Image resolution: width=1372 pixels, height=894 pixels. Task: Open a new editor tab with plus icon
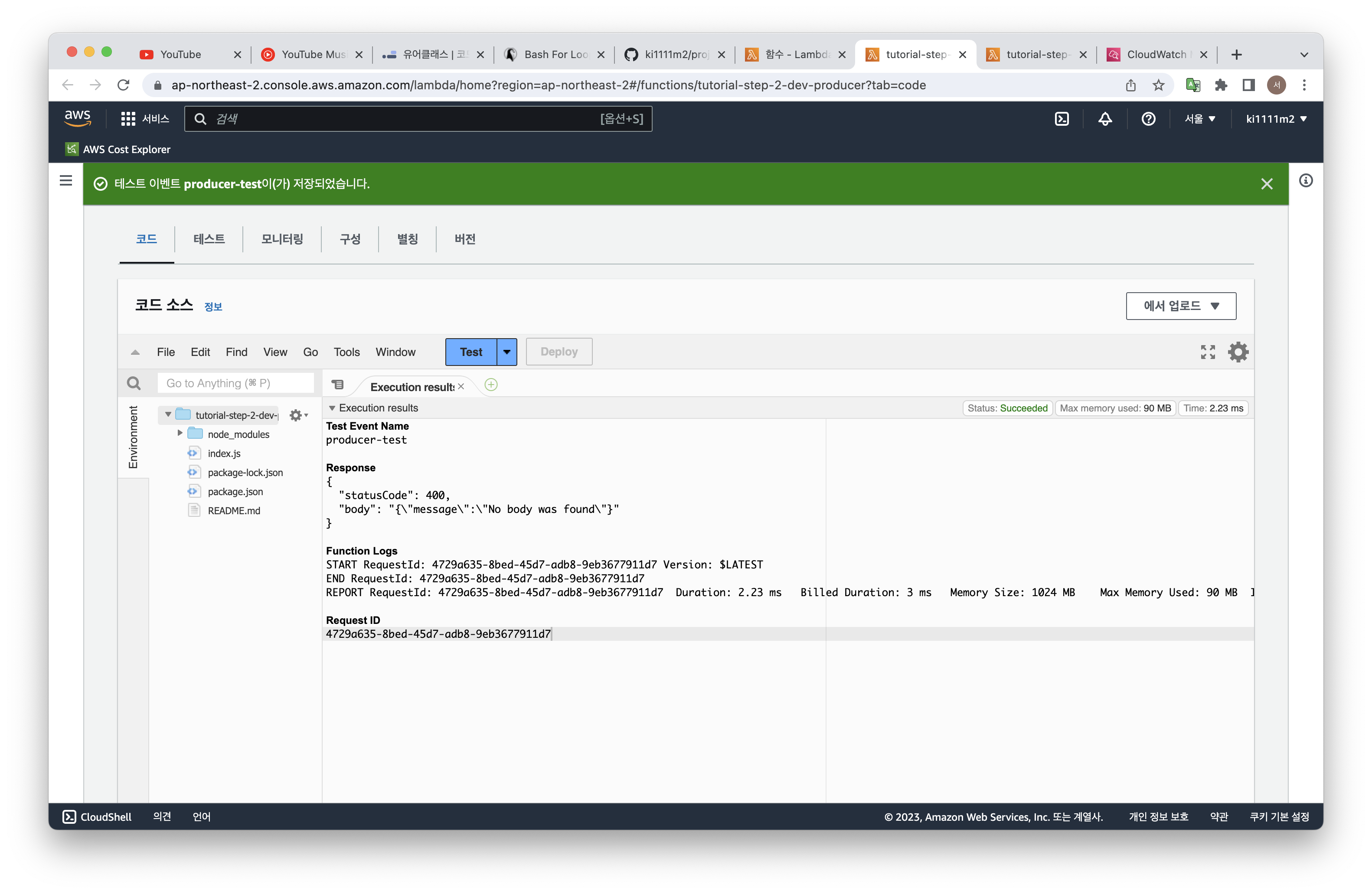pos(491,385)
